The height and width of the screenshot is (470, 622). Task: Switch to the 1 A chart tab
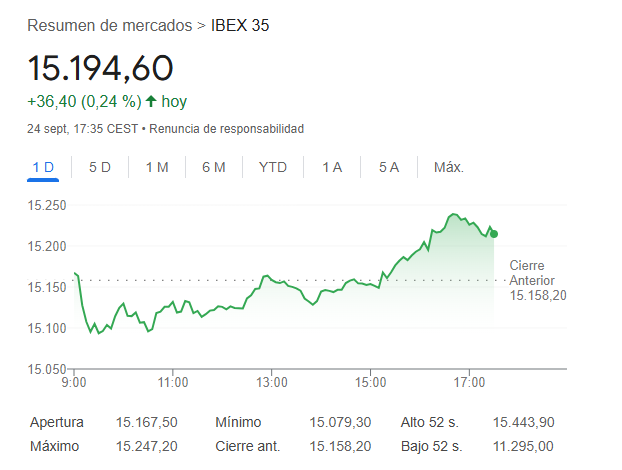pos(332,167)
